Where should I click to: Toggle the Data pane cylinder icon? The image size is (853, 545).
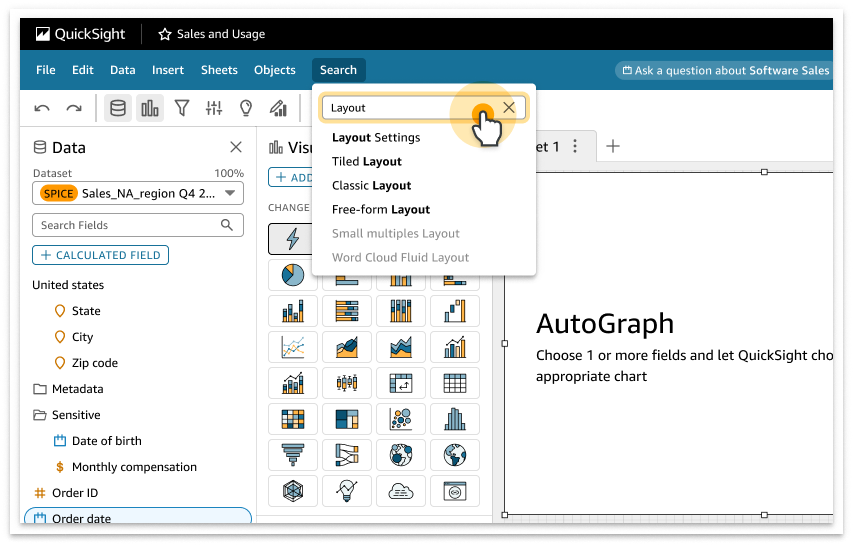118,108
